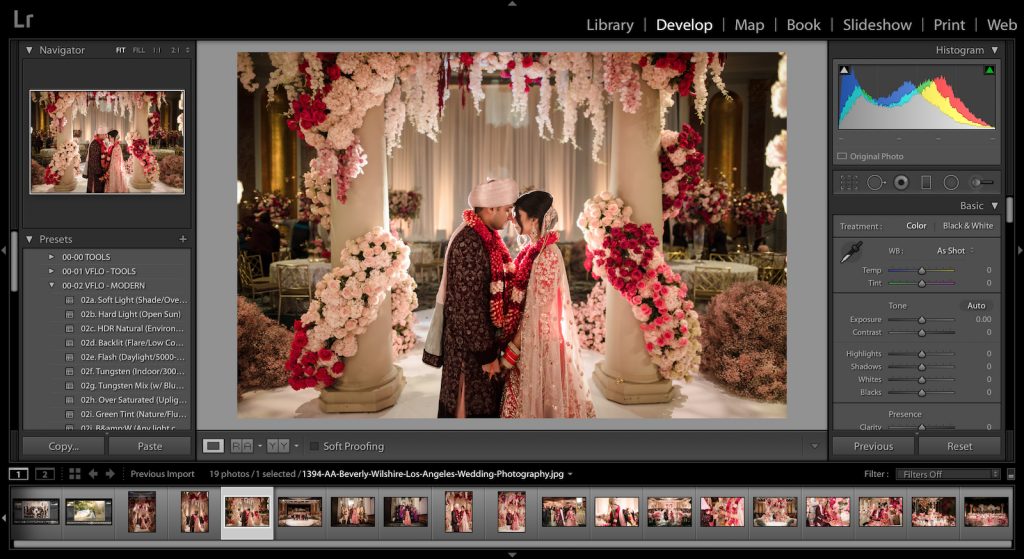Image resolution: width=1024 pixels, height=559 pixels.
Task: Activate the Red Eye Correction tool
Action: (901, 183)
